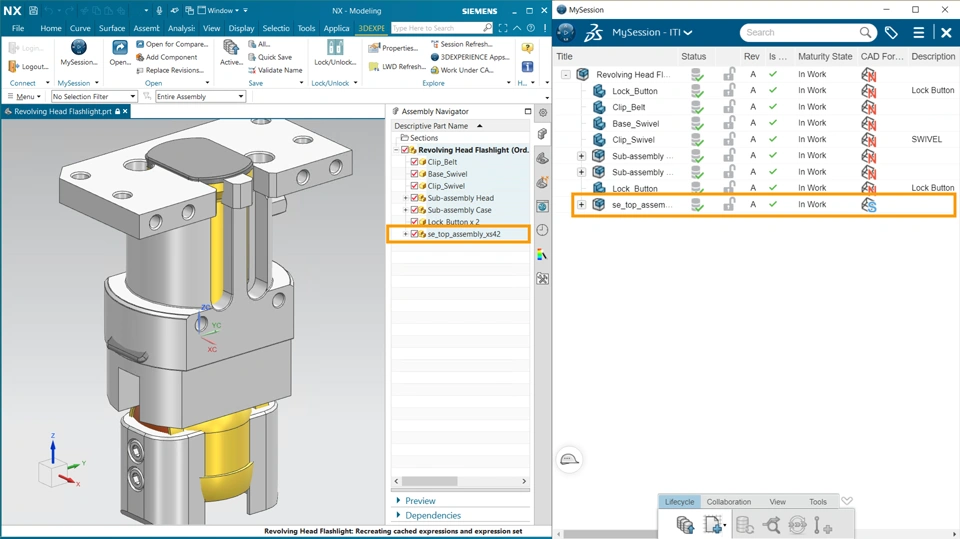960x539 pixels.
Task: Click the roles palette icon in resource bar
Action: [542, 254]
